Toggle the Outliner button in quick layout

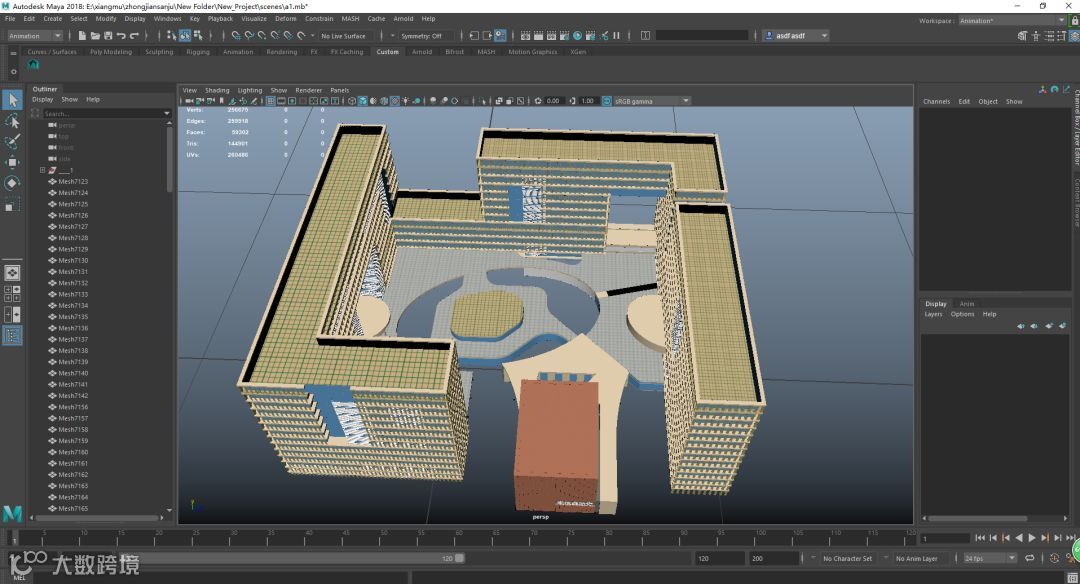click(x=12, y=336)
